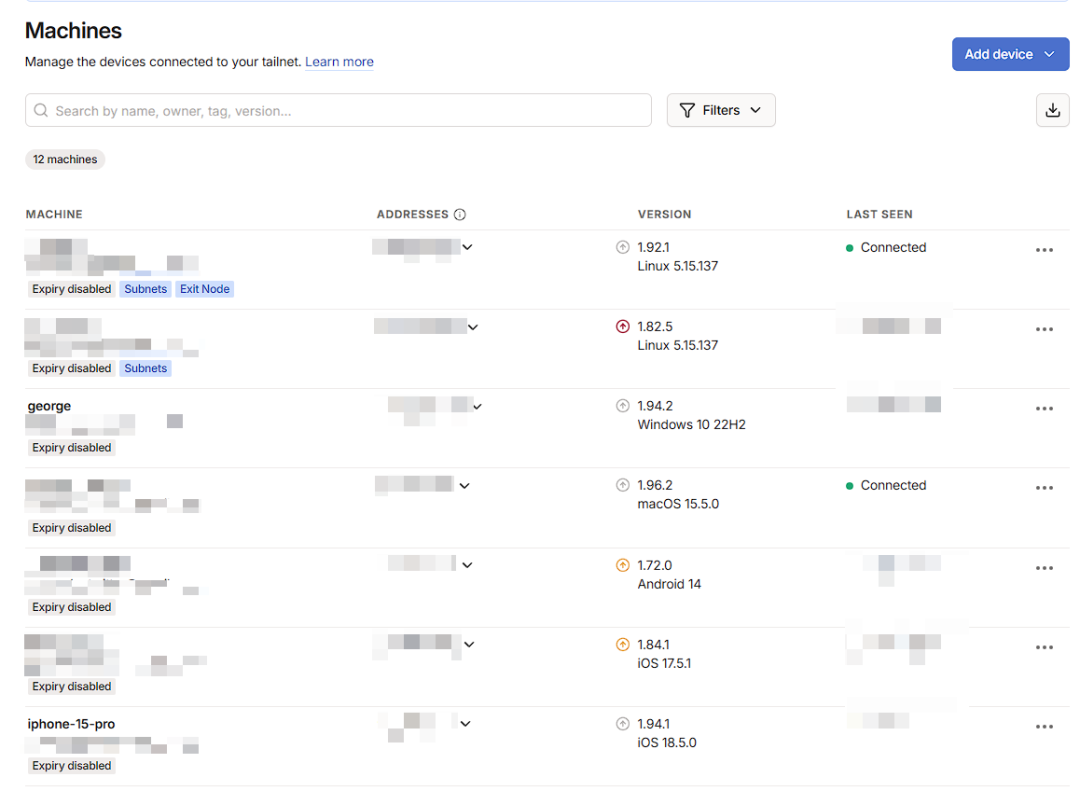Click the Machines page heading
Screen dimensions: 1080x791
click(73, 30)
